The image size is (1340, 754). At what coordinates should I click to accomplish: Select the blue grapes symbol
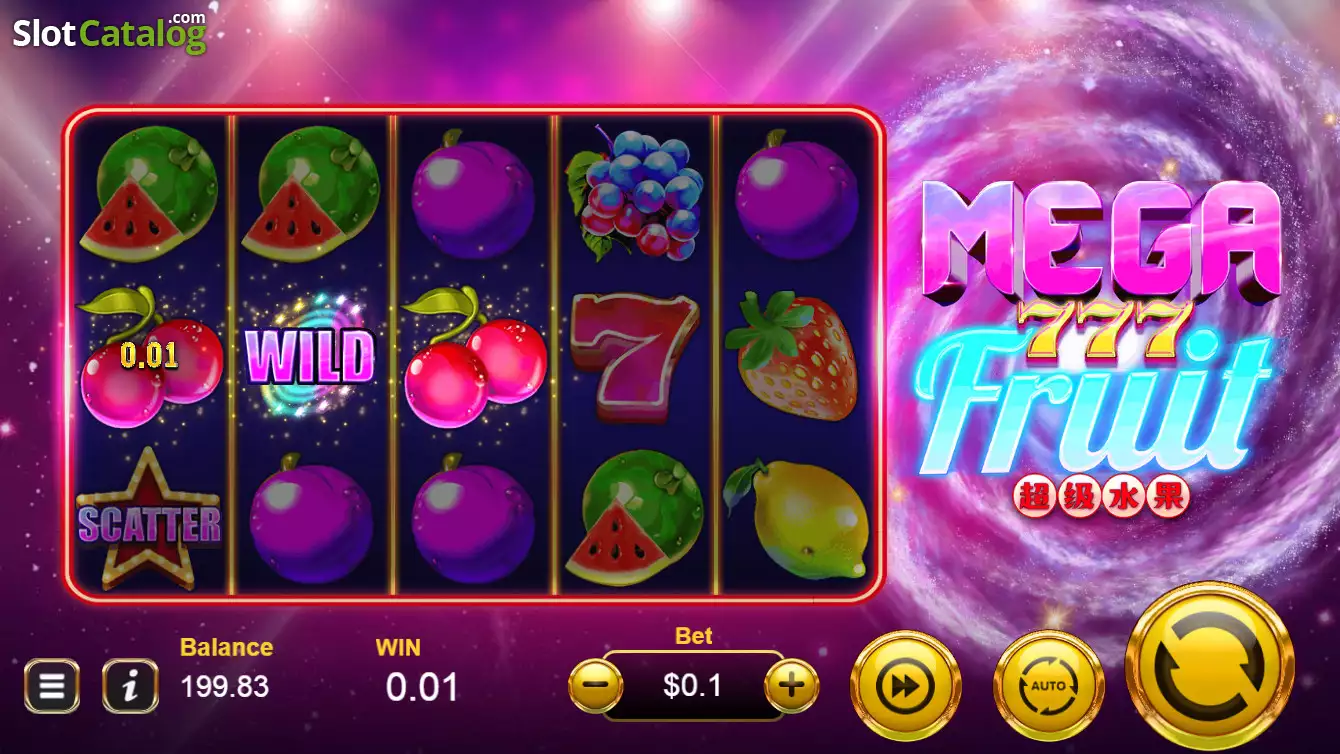pyautogui.click(x=632, y=191)
